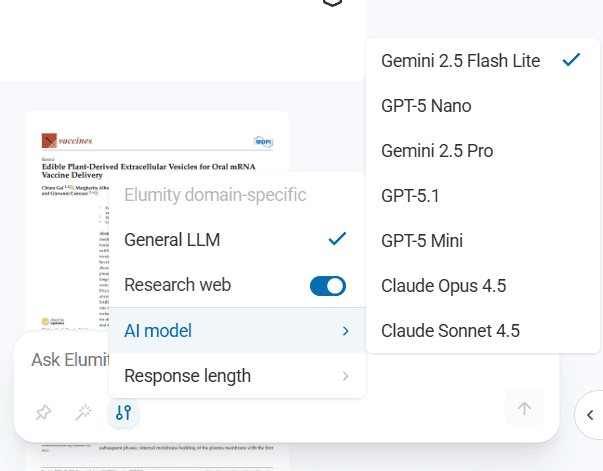Select GPT-5 Nano model
Screen dimensions: 603x471
point(426,106)
